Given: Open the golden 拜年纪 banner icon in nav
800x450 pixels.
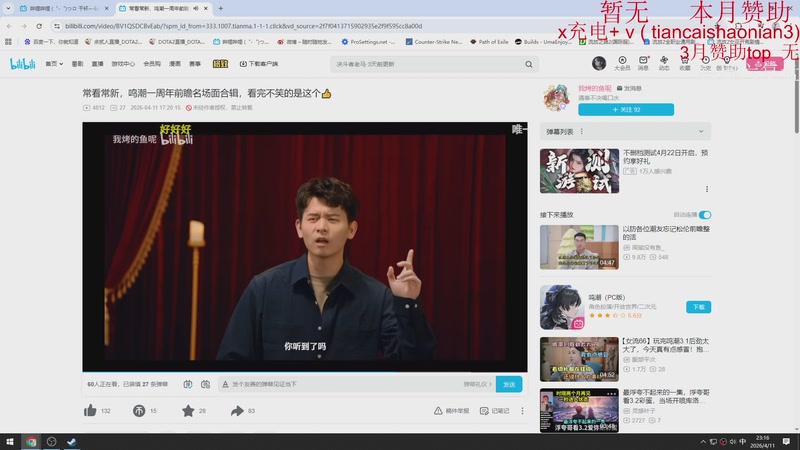Looking at the screenshot, I should coord(220,64).
